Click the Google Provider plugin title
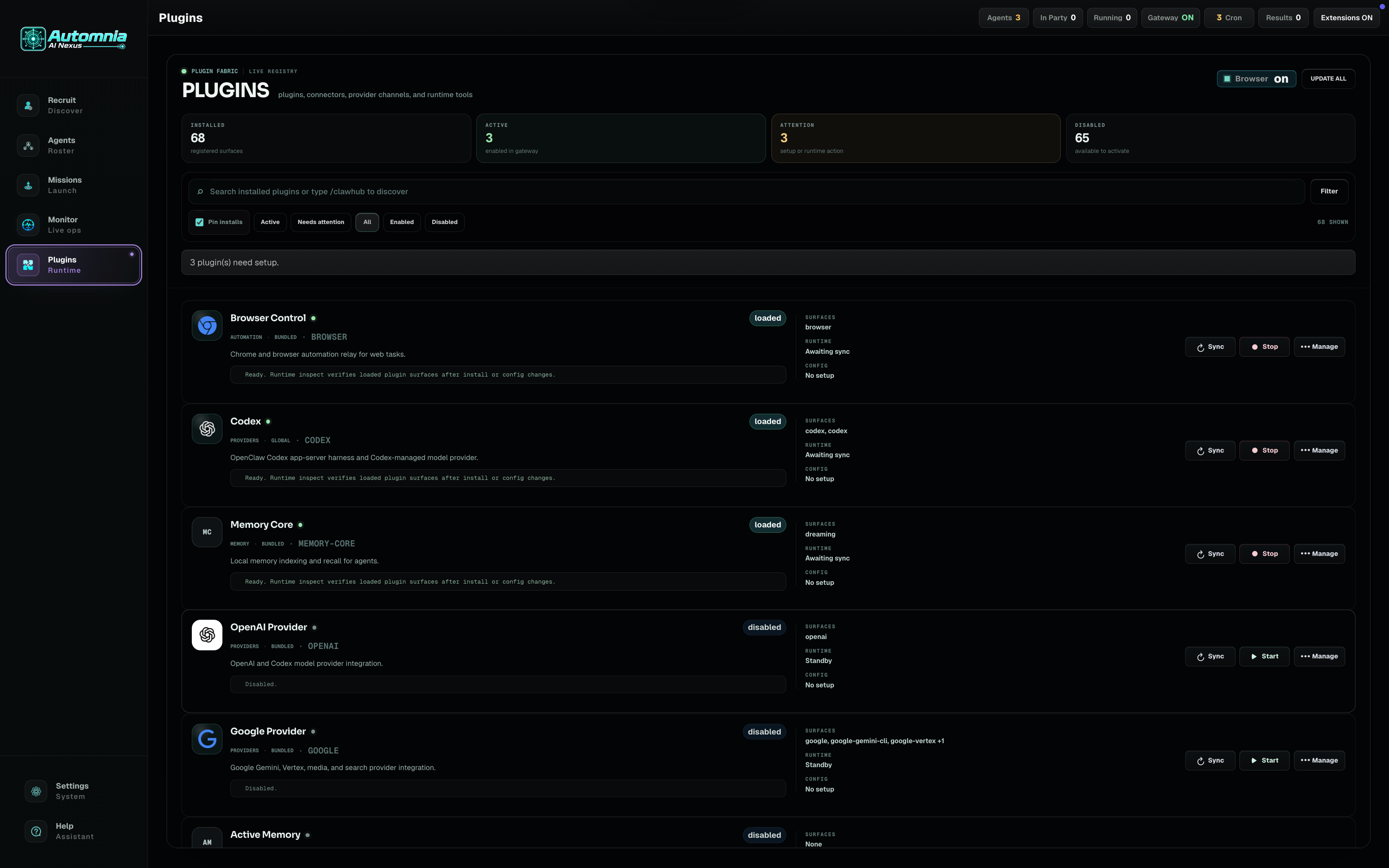Image resolution: width=1389 pixels, height=868 pixels. 268,731
